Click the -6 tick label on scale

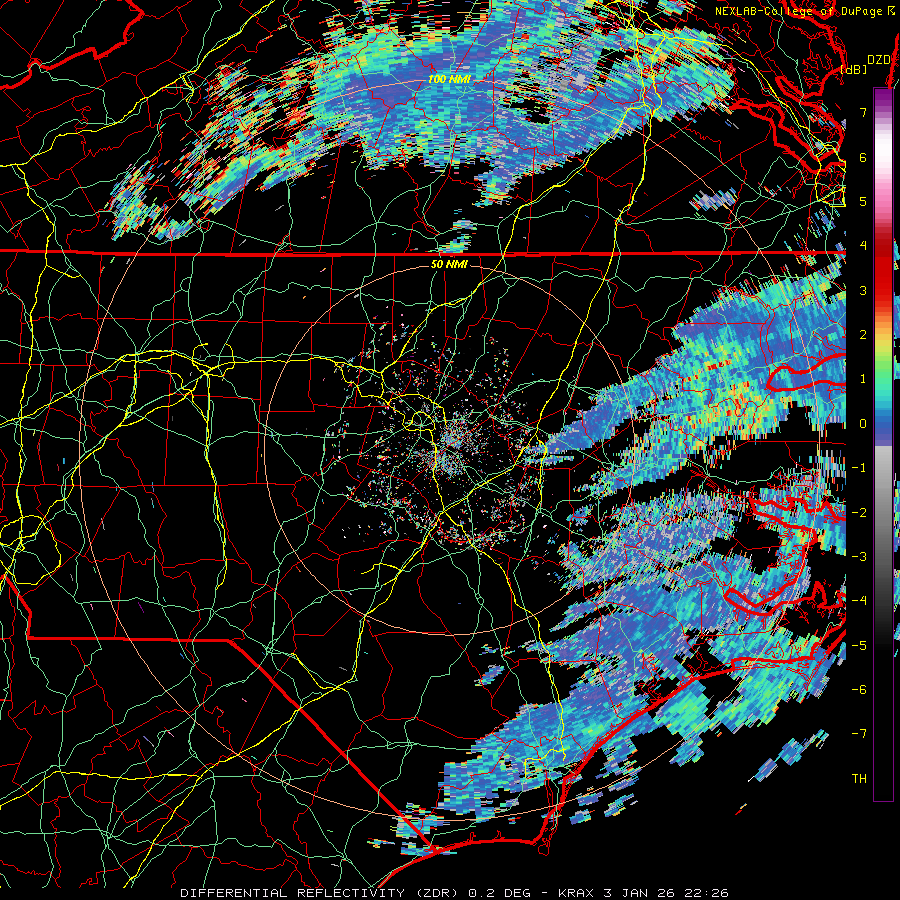tap(859, 690)
